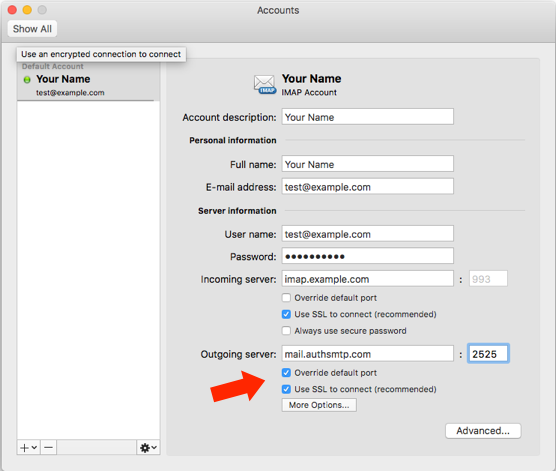Screen dimensions: 556x471
Task: Click the Show All button
Action: tap(32, 29)
